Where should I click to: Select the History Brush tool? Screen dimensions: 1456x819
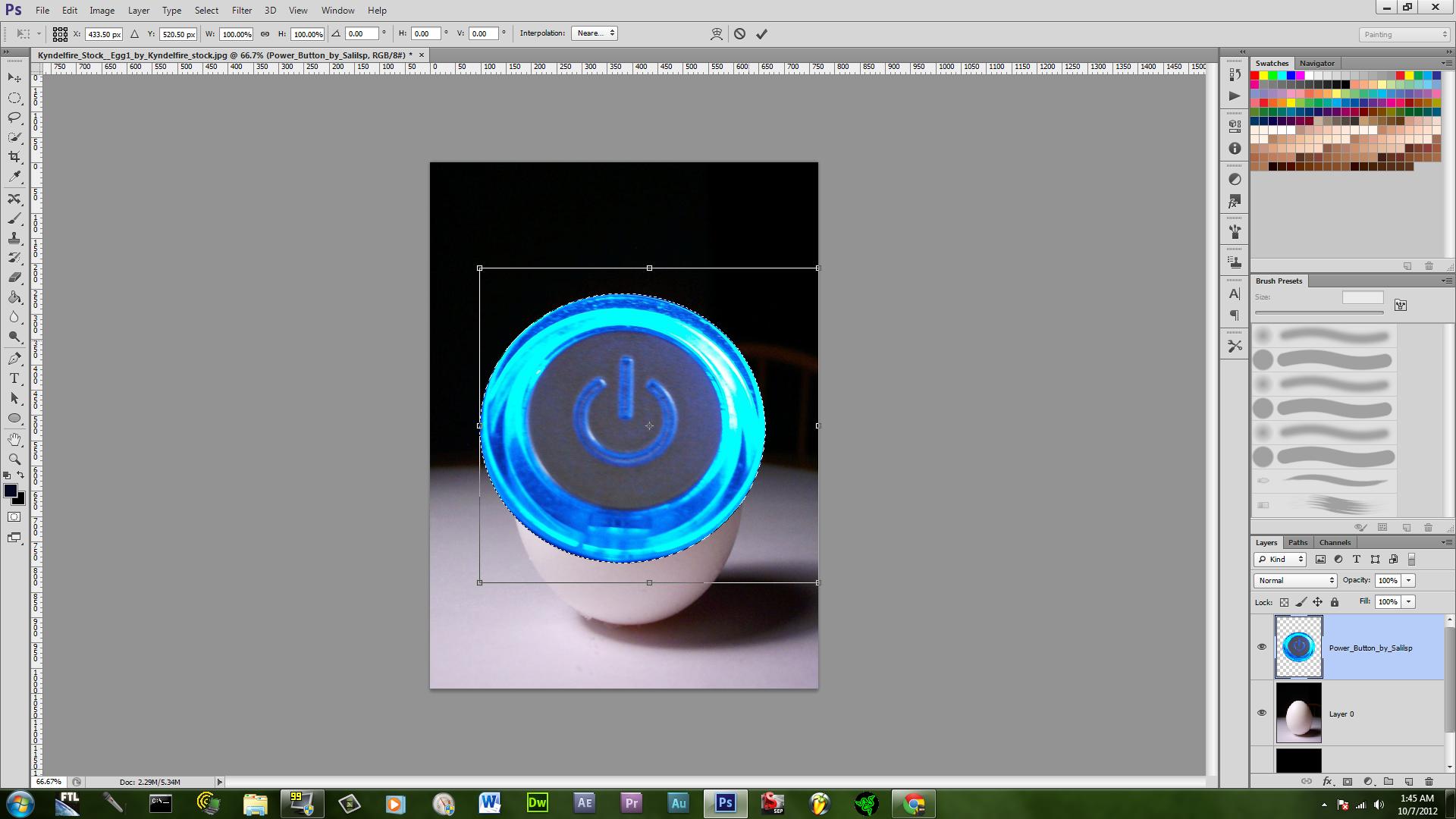(14, 258)
